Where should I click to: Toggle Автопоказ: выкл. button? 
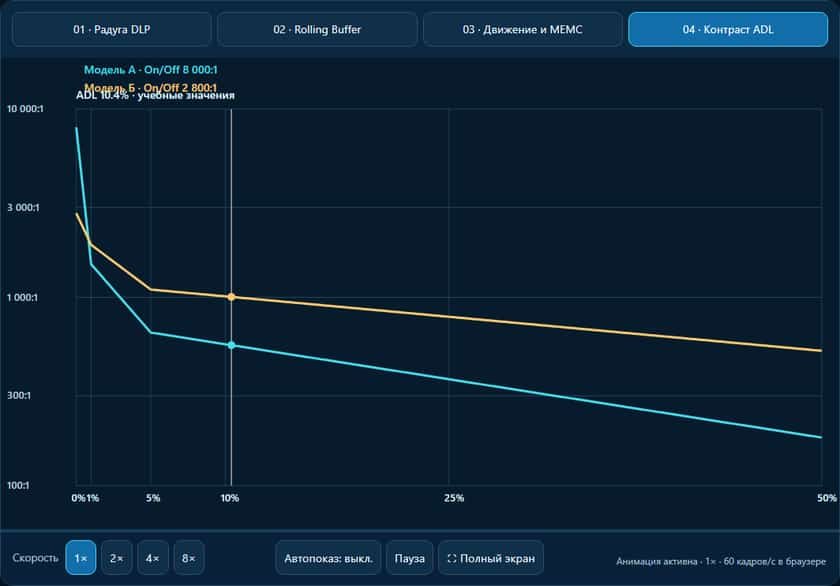pos(328,558)
